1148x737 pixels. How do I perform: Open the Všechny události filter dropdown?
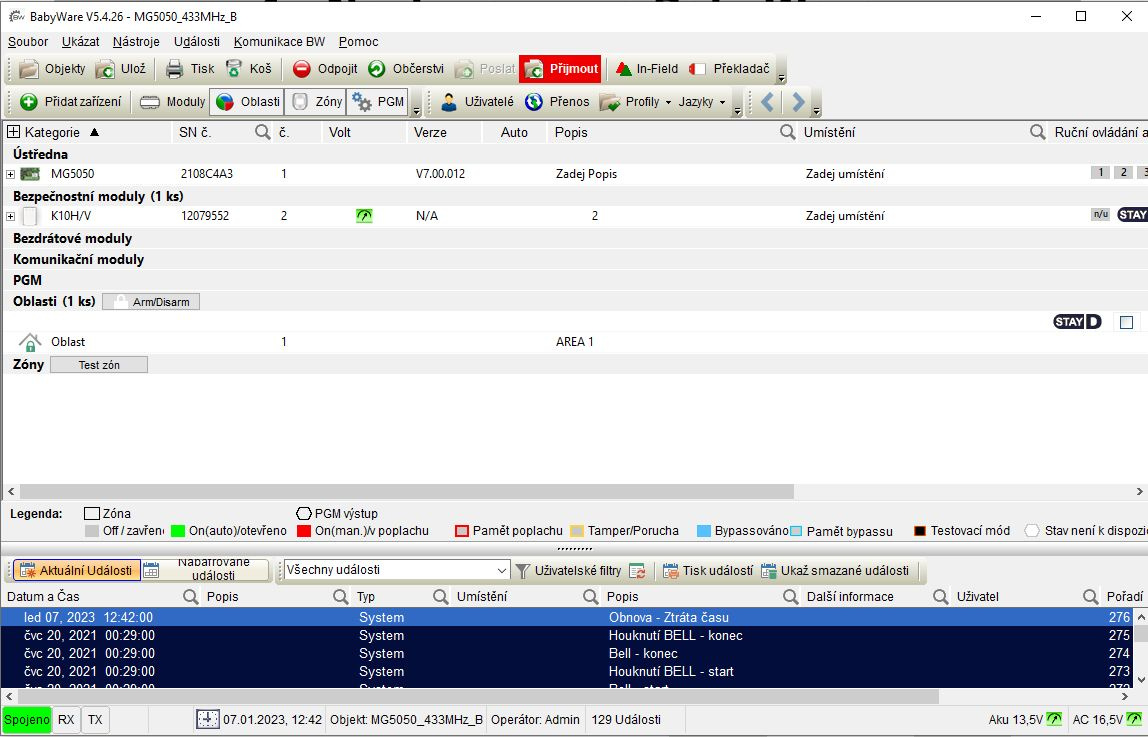[x=502, y=570]
